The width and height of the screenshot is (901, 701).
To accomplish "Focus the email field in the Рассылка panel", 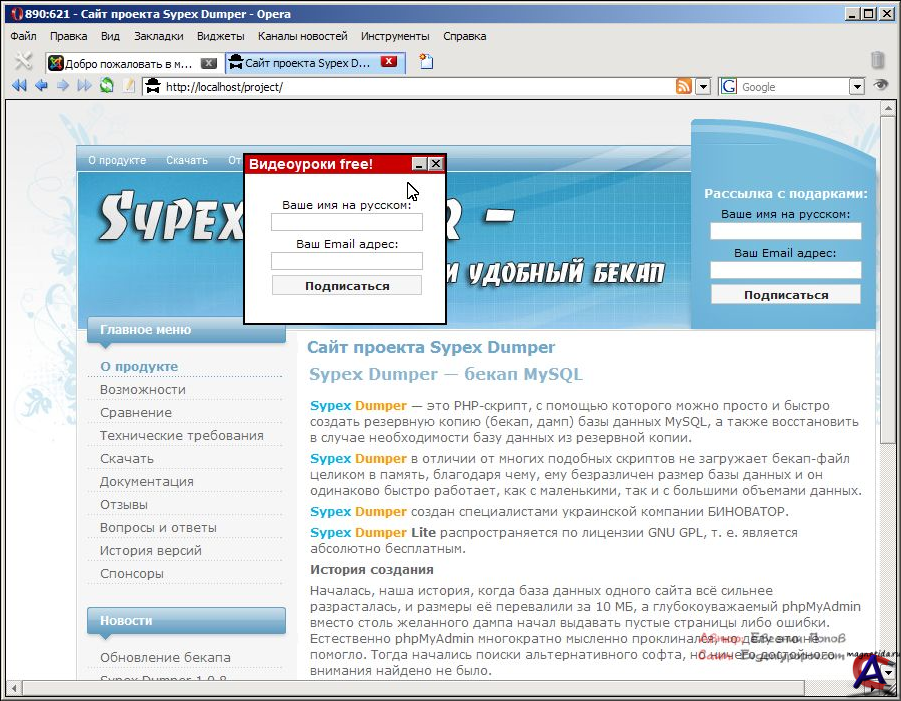I will click(x=785, y=270).
